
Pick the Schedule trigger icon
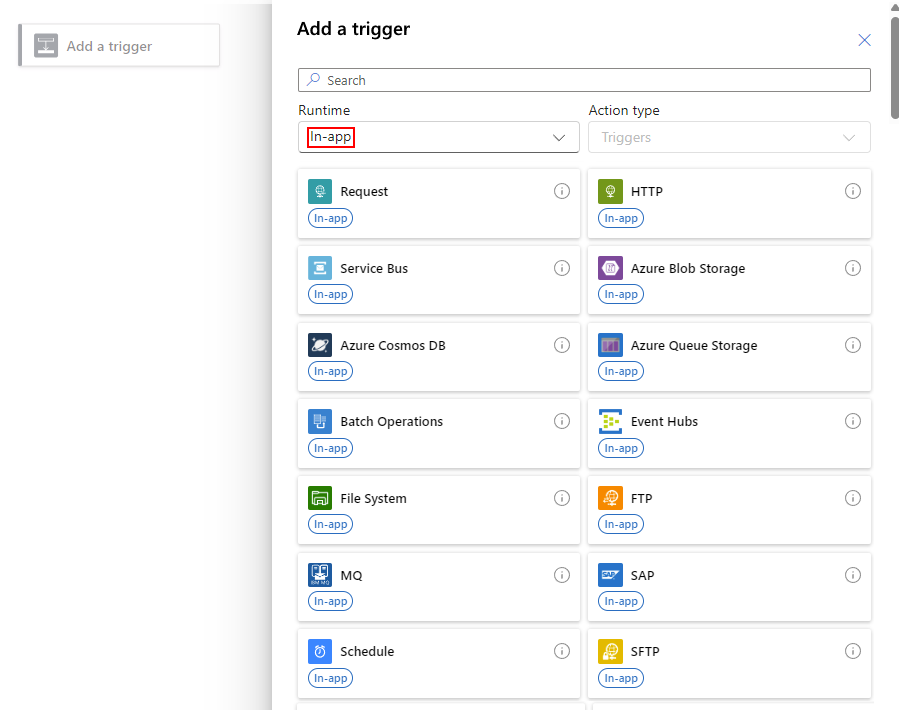(x=320, y=651)
